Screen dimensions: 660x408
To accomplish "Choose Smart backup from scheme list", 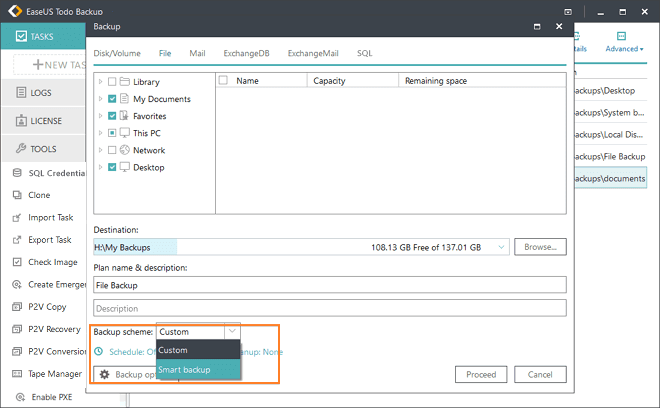I will coord(198,369).
